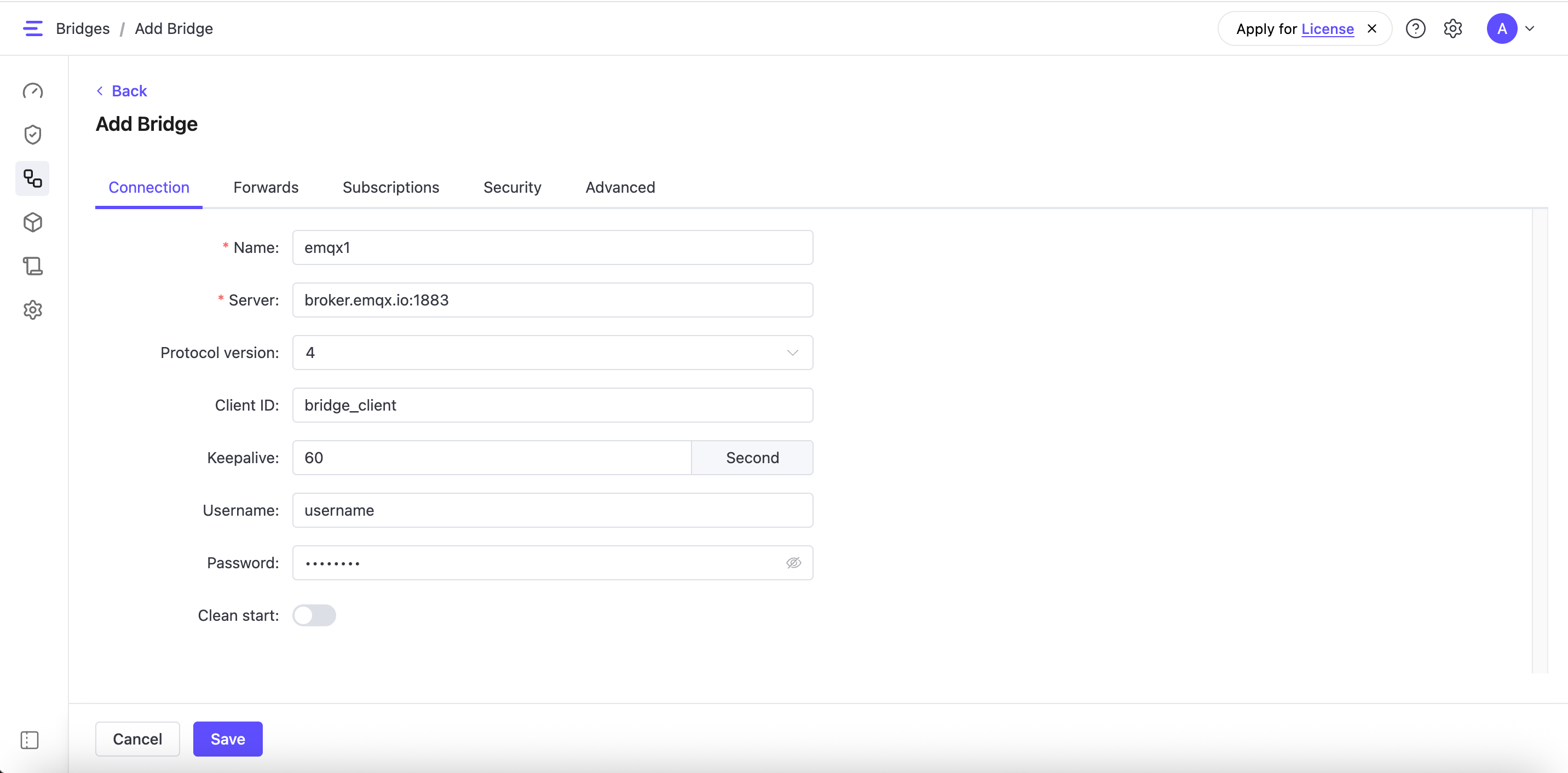Dismiss the Apply for License banner
Image resolution: width=1568 pixels, height=773 pixels.
pyautogui.click(x=1372, y=28)
